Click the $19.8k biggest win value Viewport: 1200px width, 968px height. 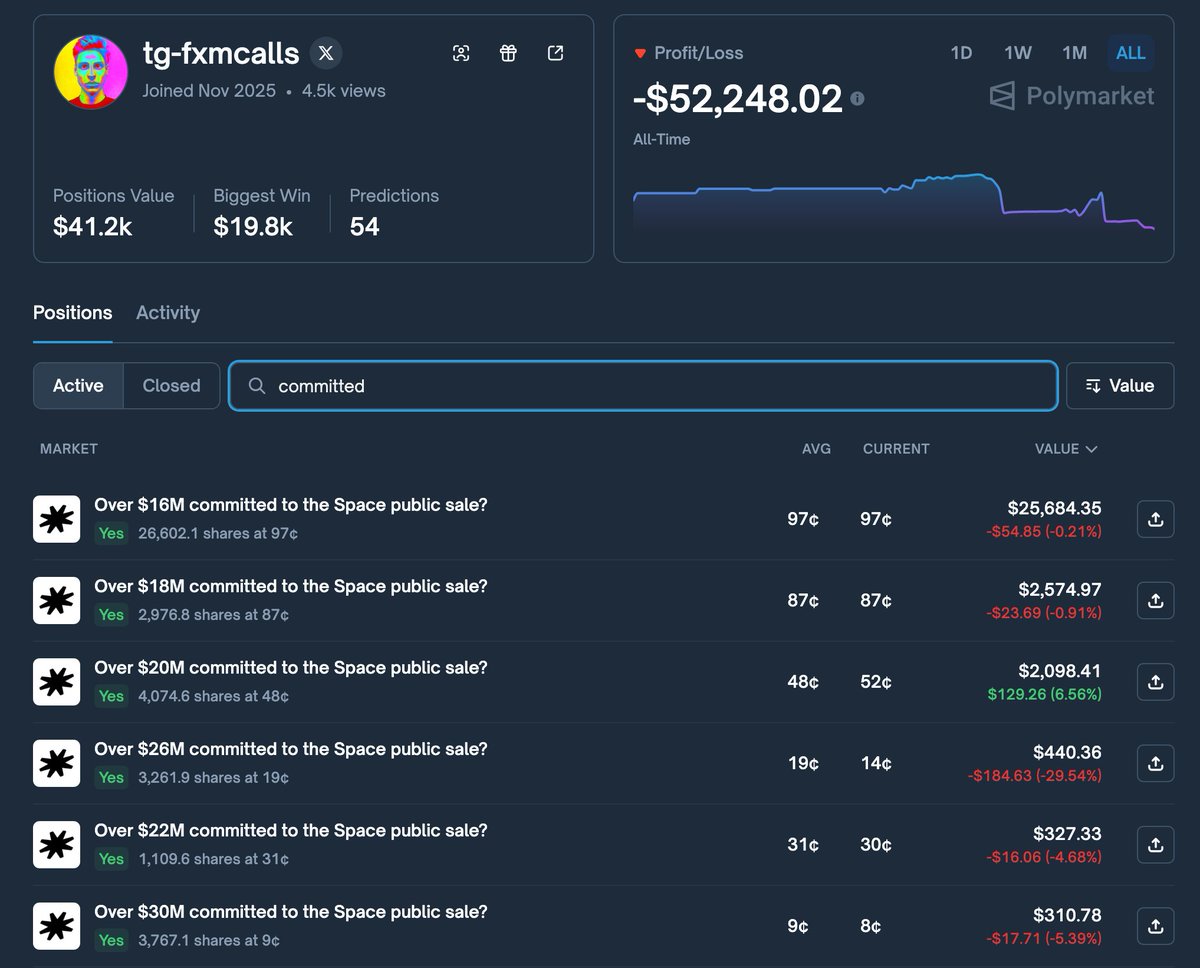253,227
